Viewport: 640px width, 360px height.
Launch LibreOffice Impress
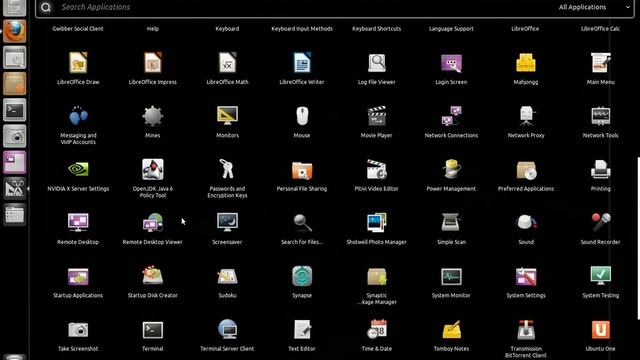click(x=153, y=63)
